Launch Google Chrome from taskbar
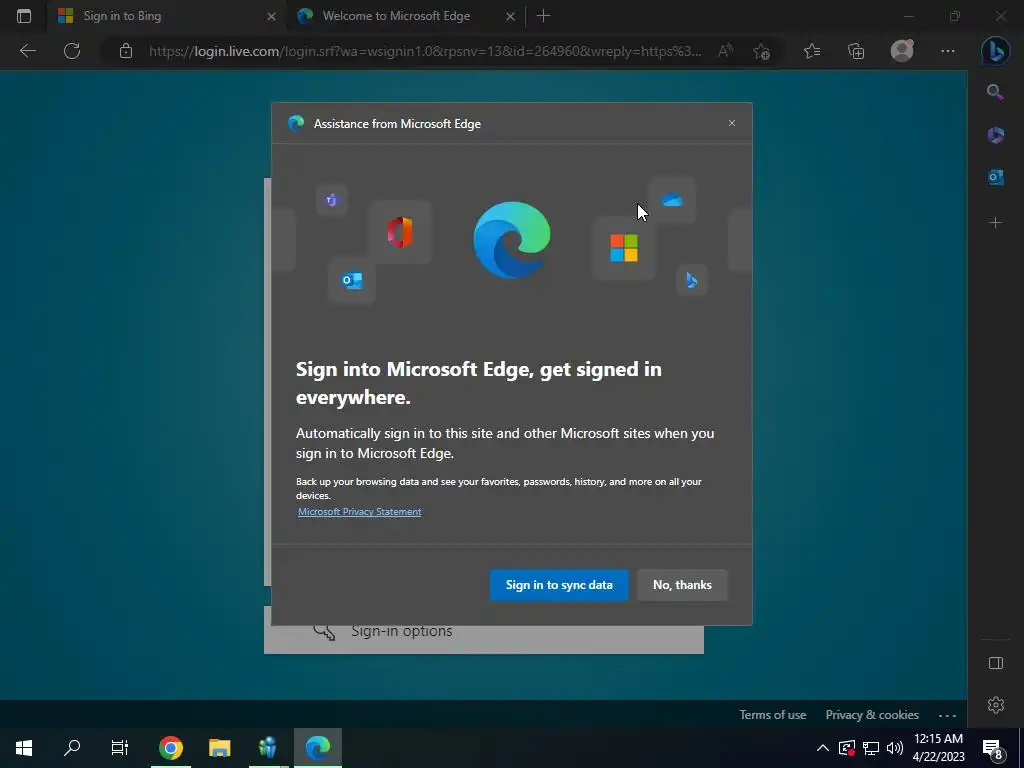 pos(170,748)
